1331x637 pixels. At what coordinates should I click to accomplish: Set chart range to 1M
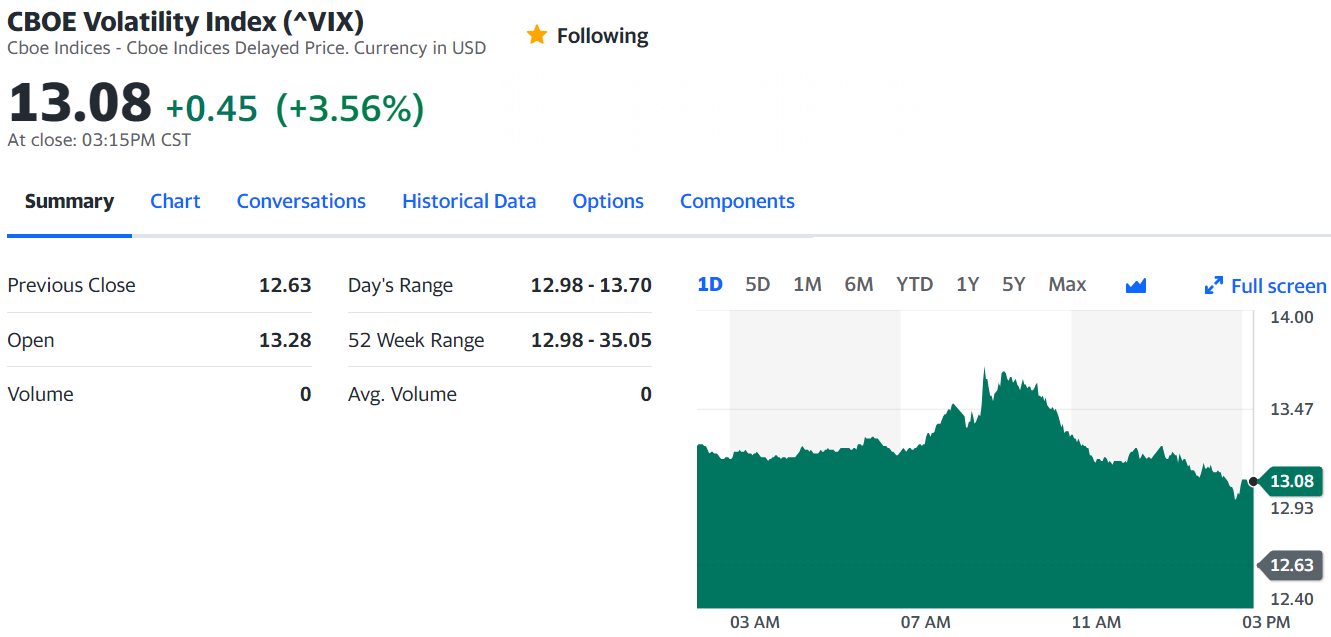point(807,284)
